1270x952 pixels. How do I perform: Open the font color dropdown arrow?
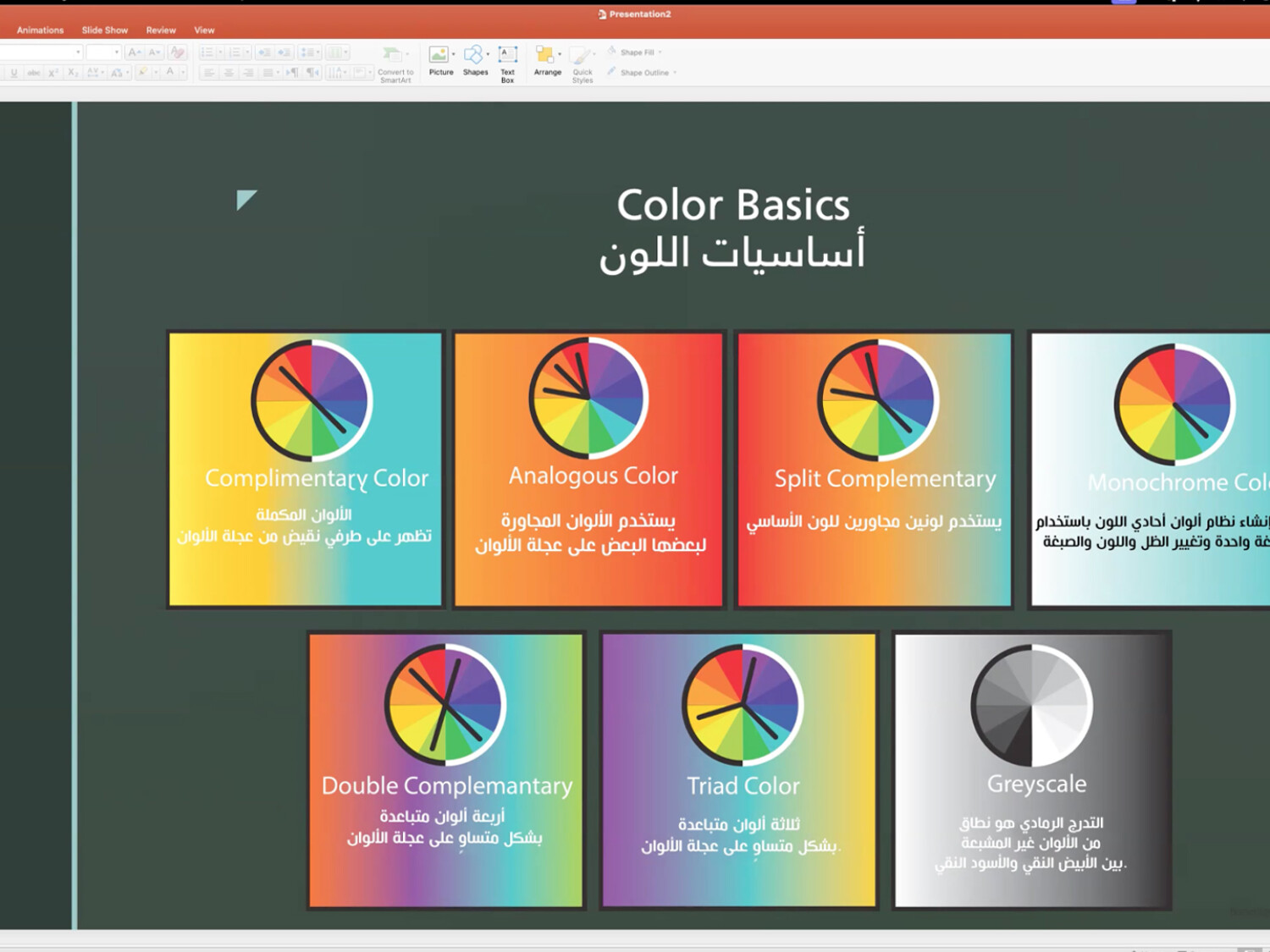(183, 73)
